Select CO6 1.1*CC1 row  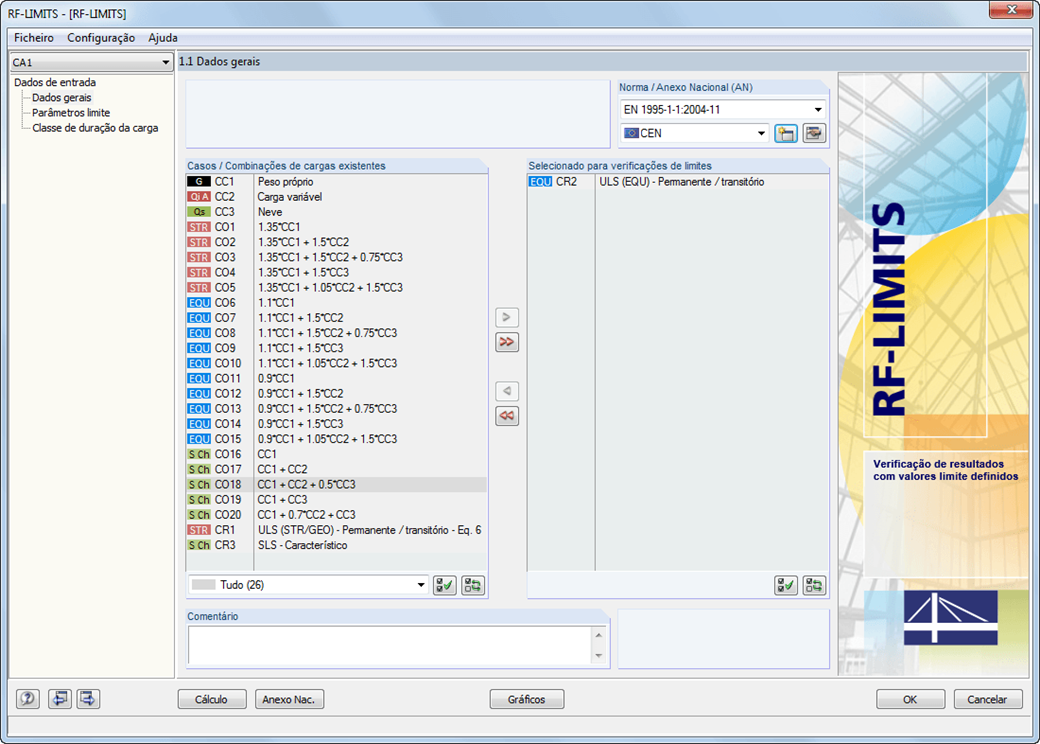336,302
